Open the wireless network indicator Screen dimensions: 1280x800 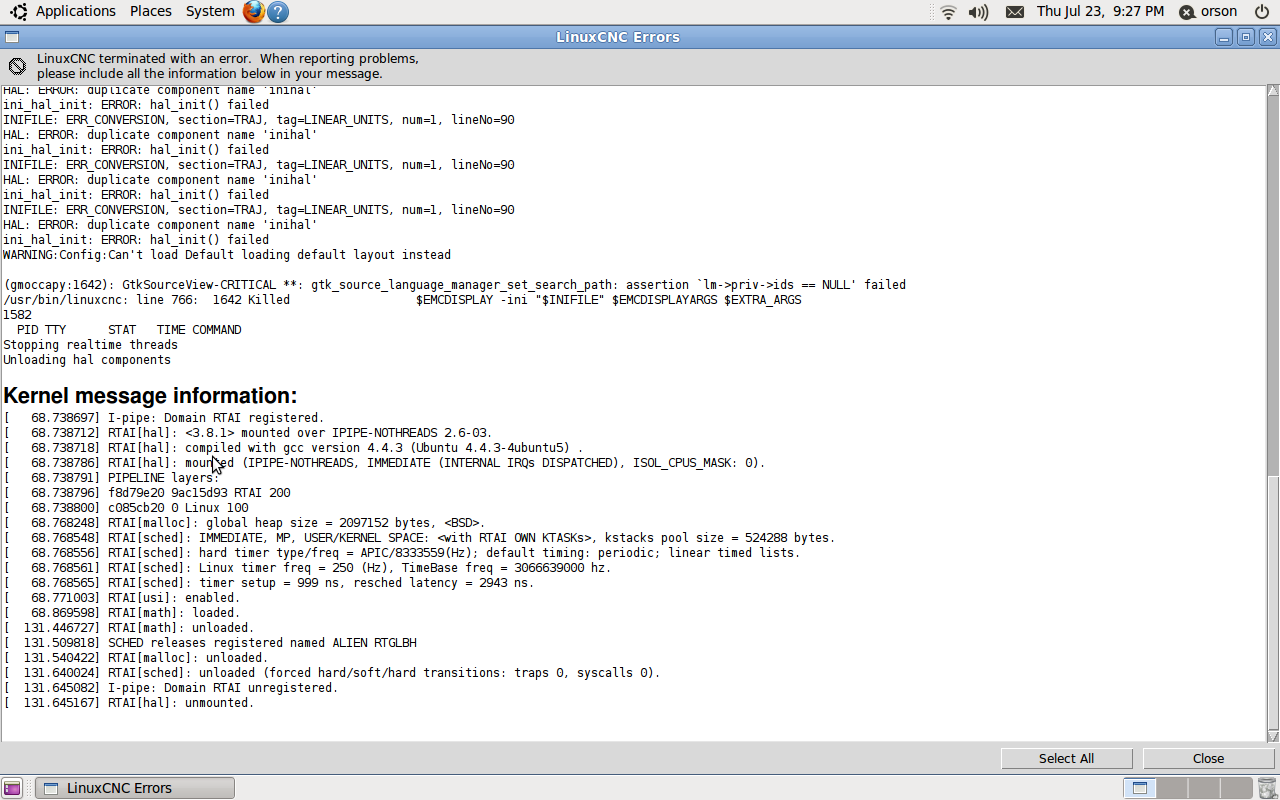point(948,12)
